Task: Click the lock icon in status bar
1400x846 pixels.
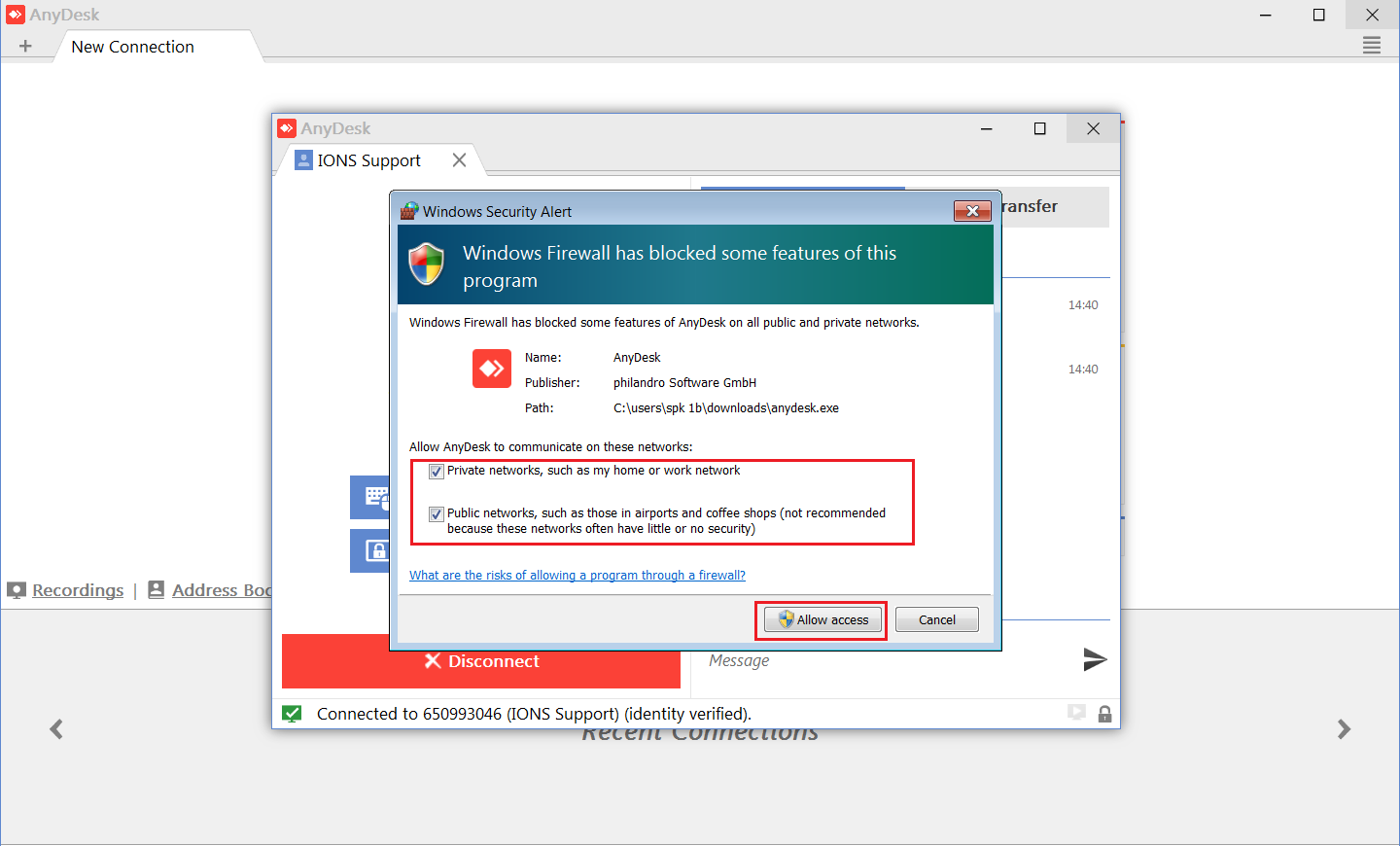Action: pos(1104,714)
